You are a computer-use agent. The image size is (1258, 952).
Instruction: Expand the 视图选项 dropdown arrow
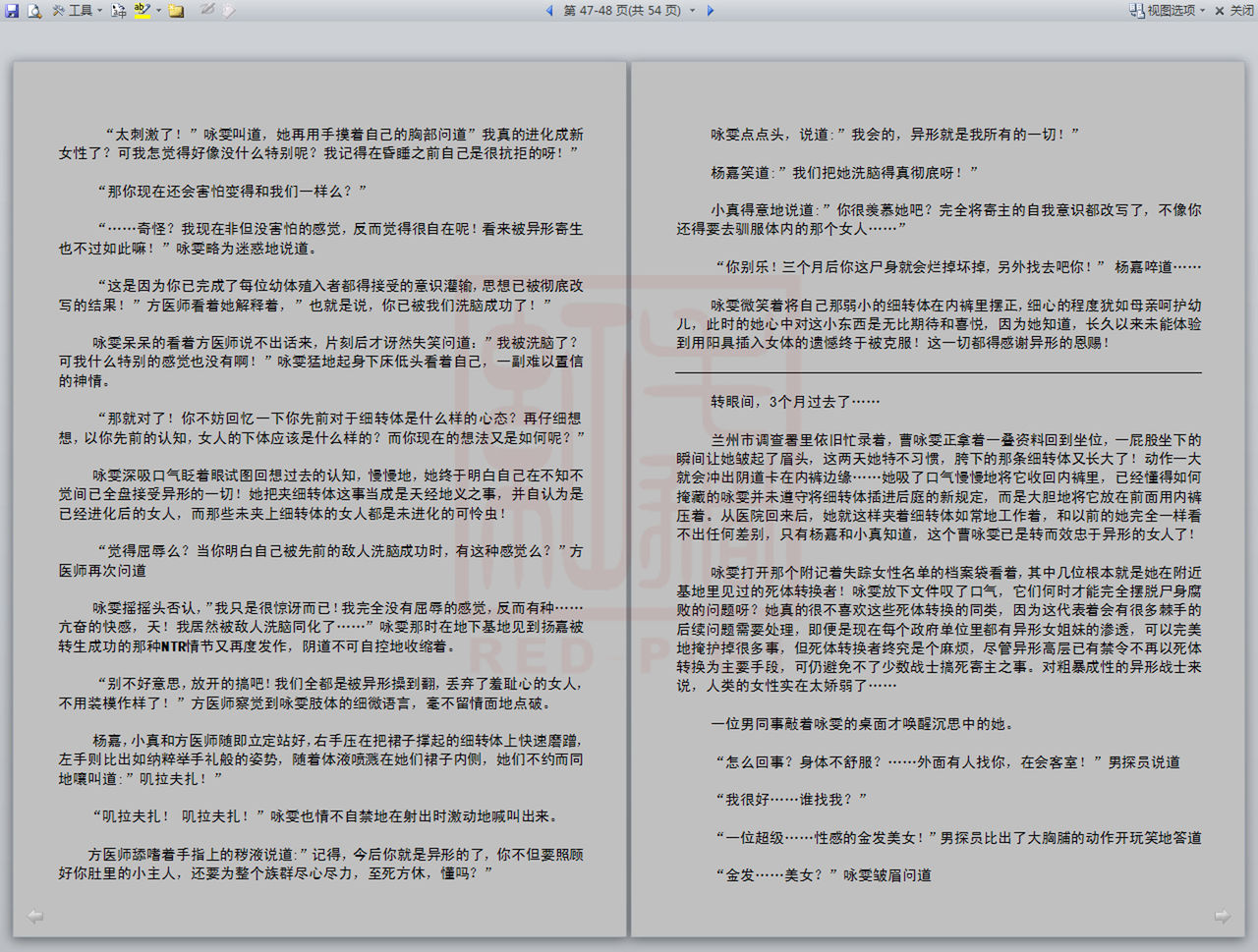pos(1202,11)
